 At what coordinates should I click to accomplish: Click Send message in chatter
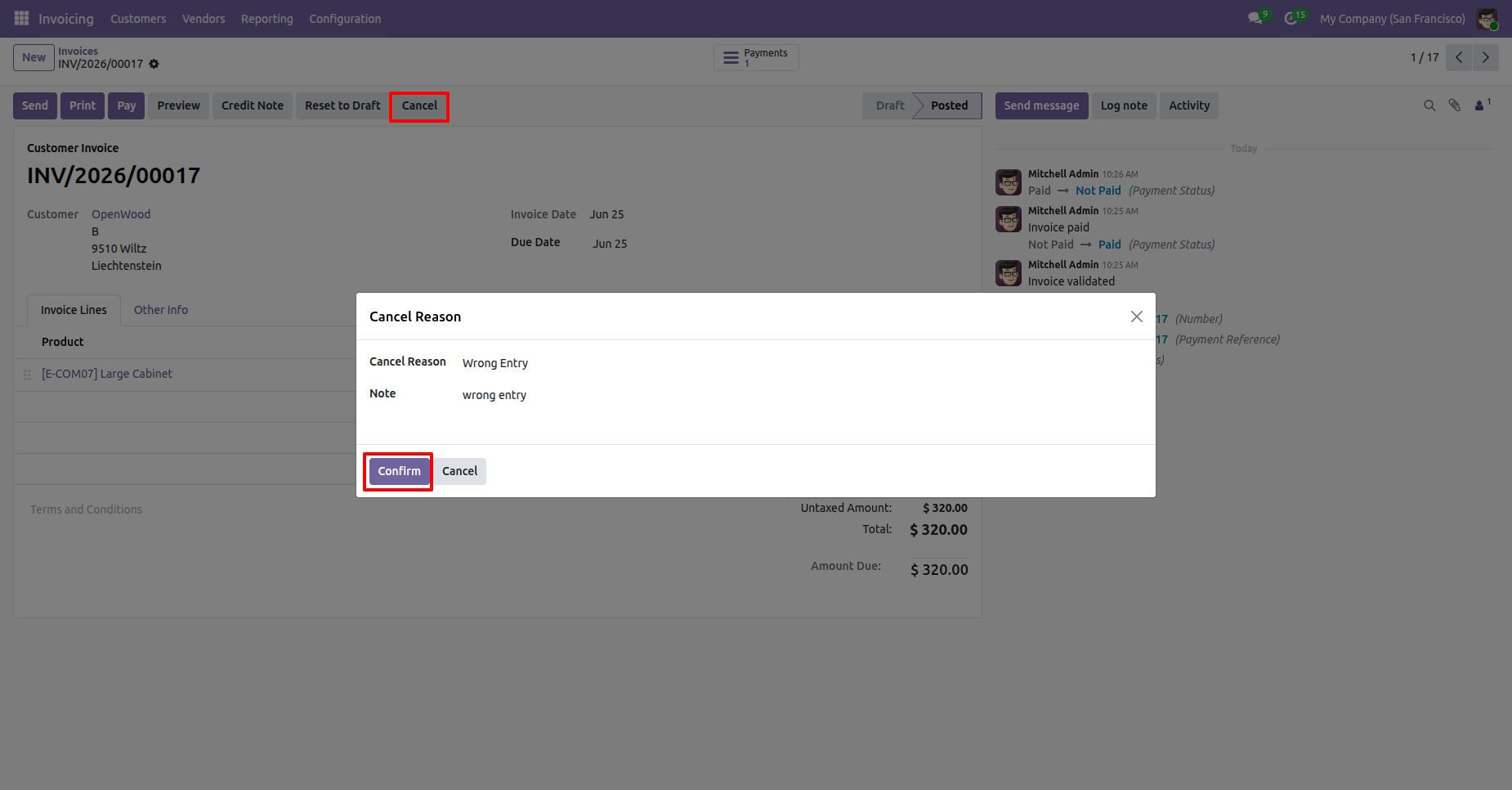[x=1041, y=105]
